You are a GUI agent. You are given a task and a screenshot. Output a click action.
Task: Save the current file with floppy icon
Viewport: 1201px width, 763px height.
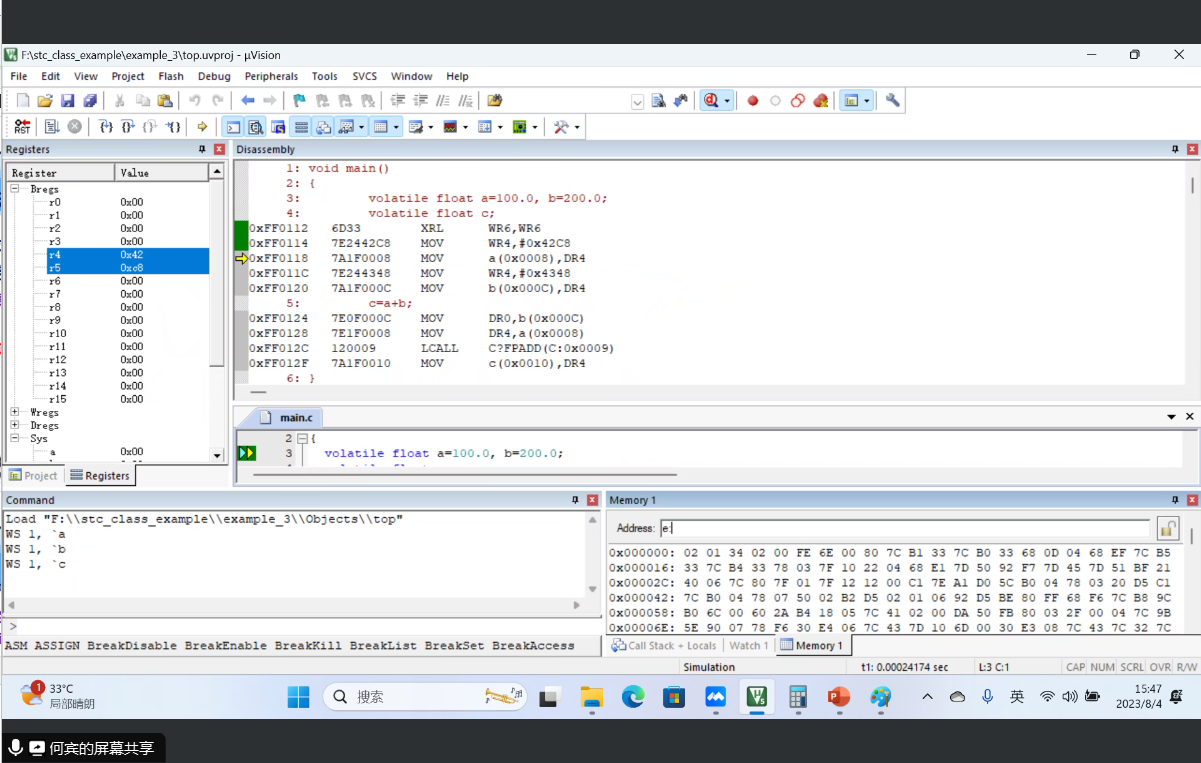click(x=67, y=101)
